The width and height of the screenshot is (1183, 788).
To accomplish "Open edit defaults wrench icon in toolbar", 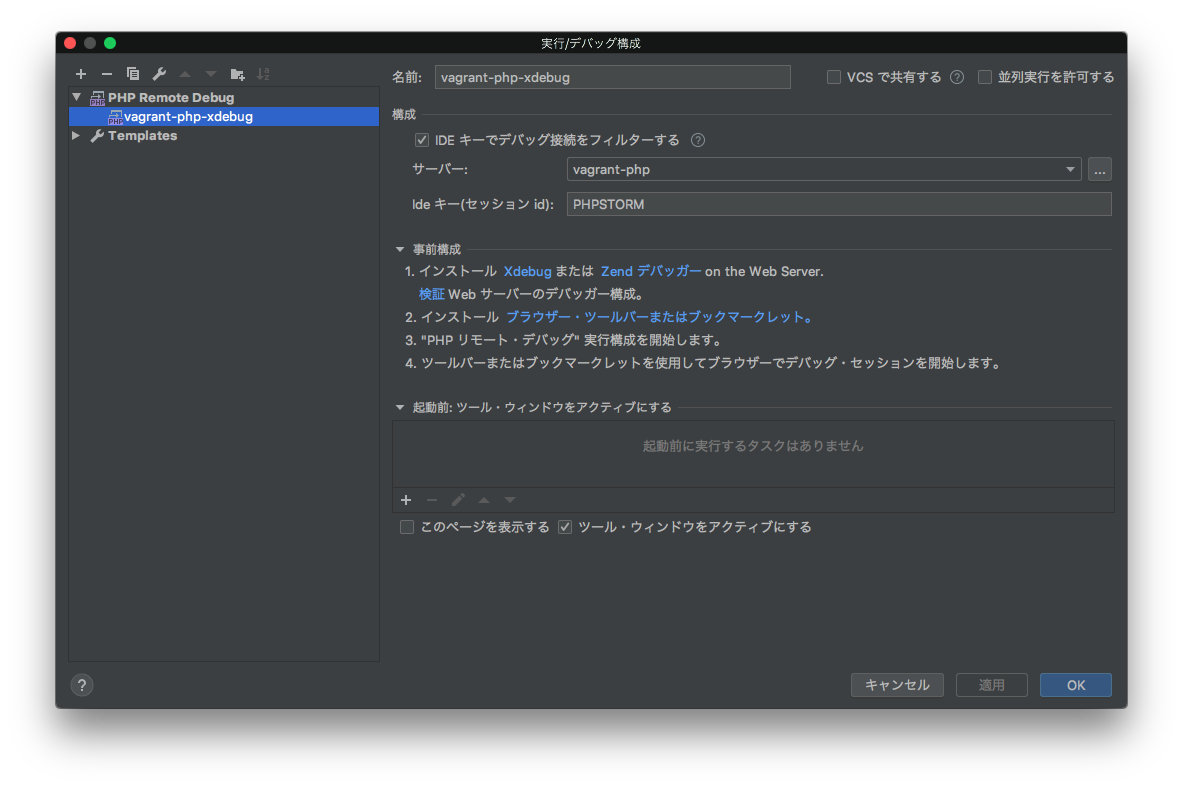I will (159, 74).
